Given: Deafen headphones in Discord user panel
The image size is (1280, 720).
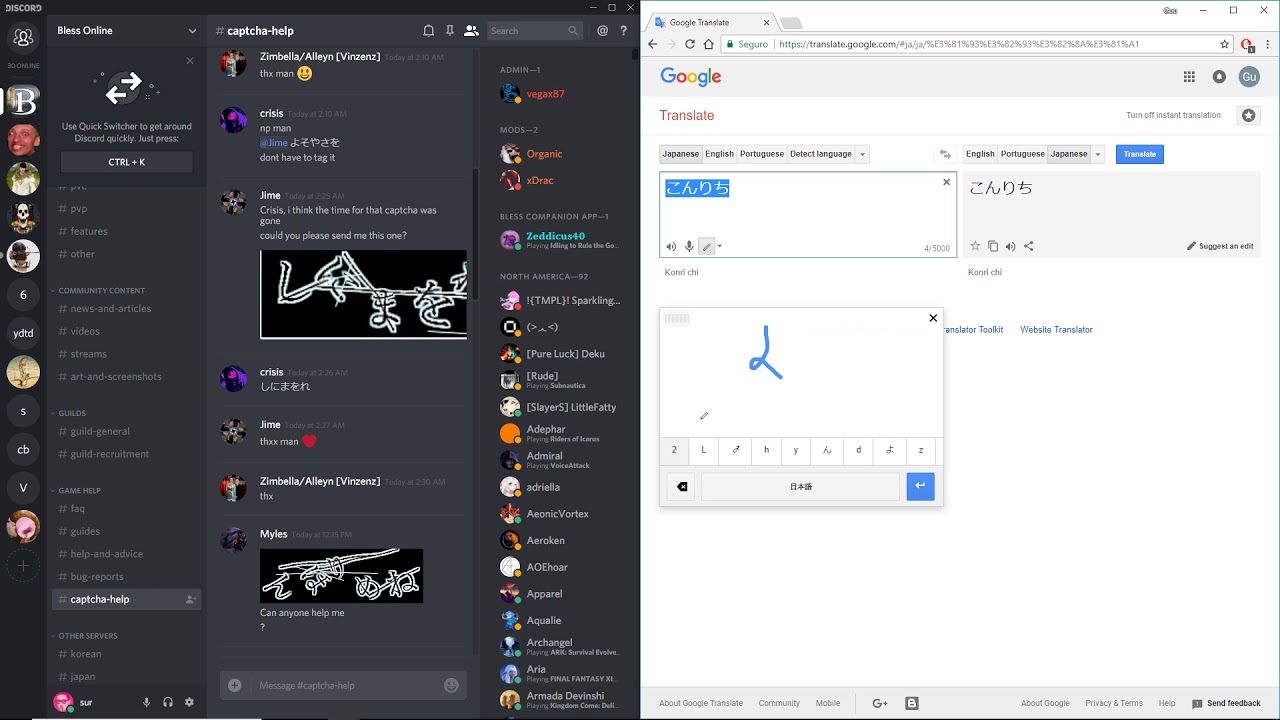Looking at the screenshot, I should 168,702.
